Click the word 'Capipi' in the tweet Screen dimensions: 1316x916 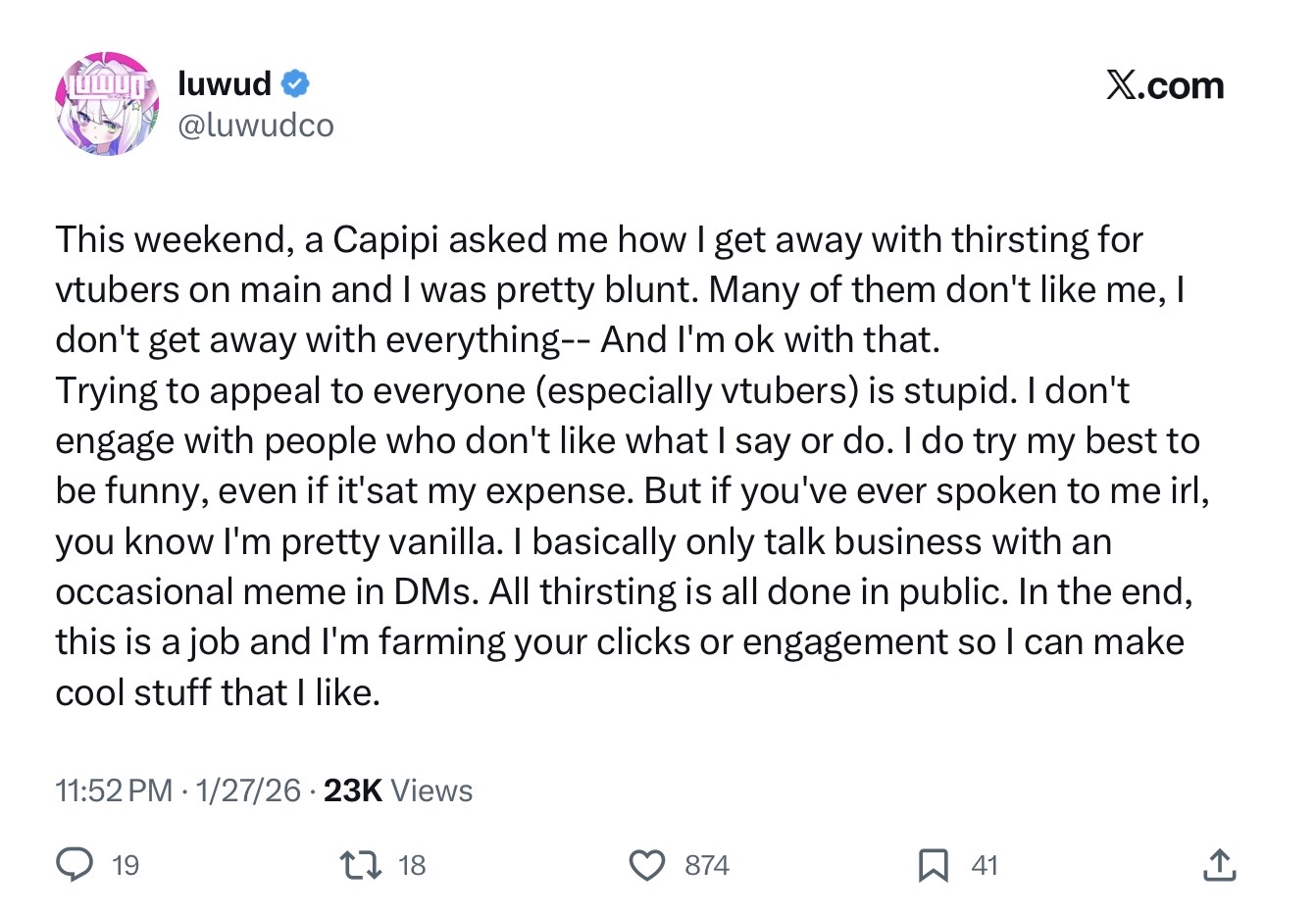pyautogui.click(x=385, y=239)
